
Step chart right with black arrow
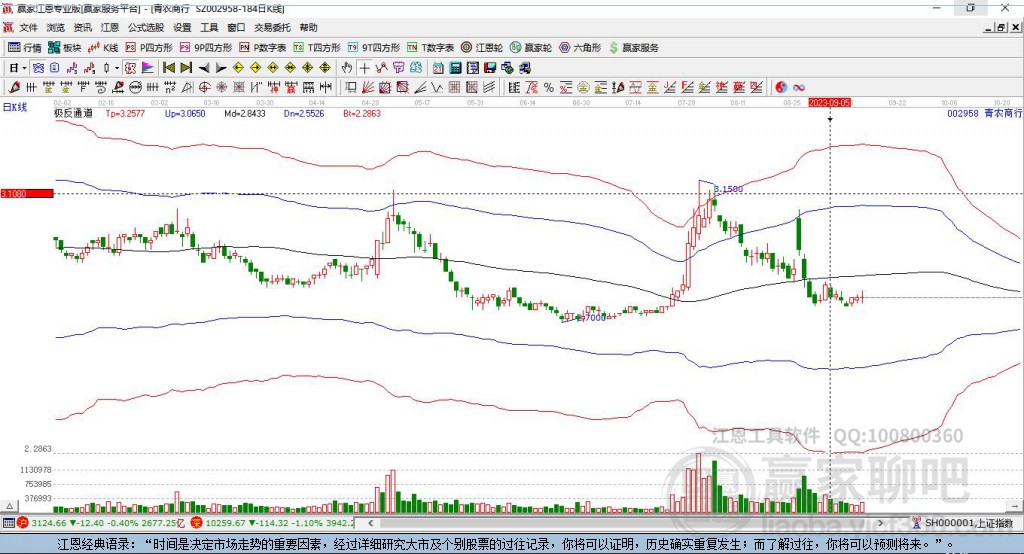pos(221,68)
